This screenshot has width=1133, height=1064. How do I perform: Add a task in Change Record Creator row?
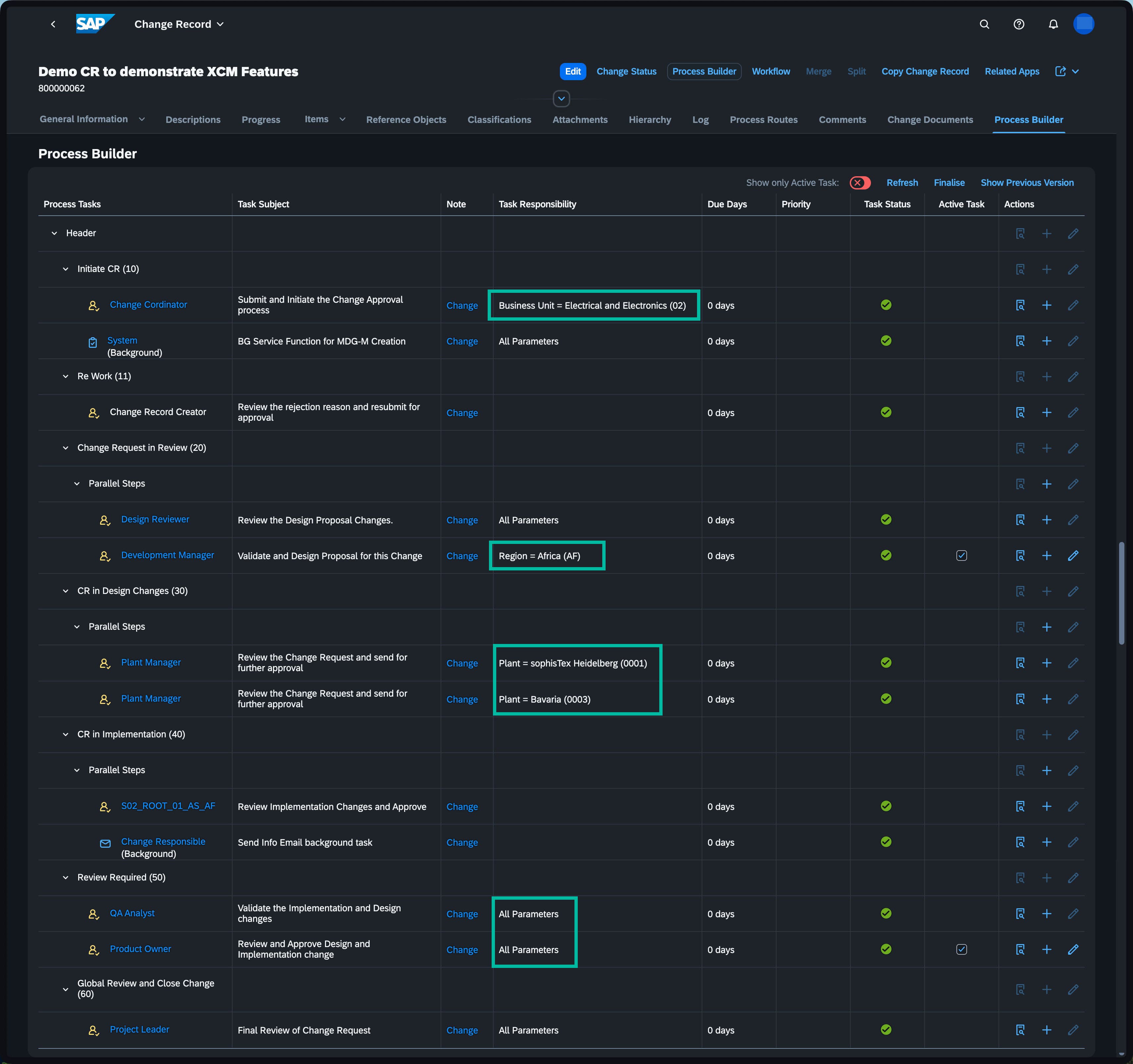point(1047,413)
